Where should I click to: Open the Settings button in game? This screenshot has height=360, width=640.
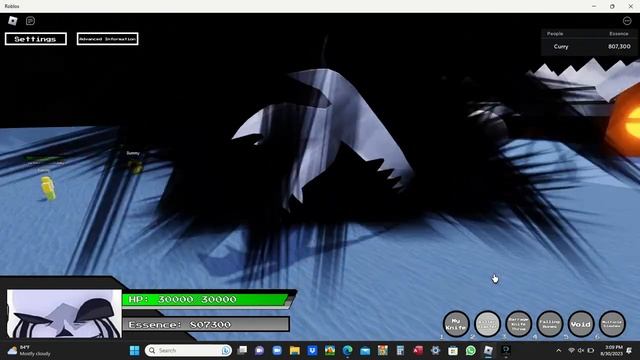point(36,39)
